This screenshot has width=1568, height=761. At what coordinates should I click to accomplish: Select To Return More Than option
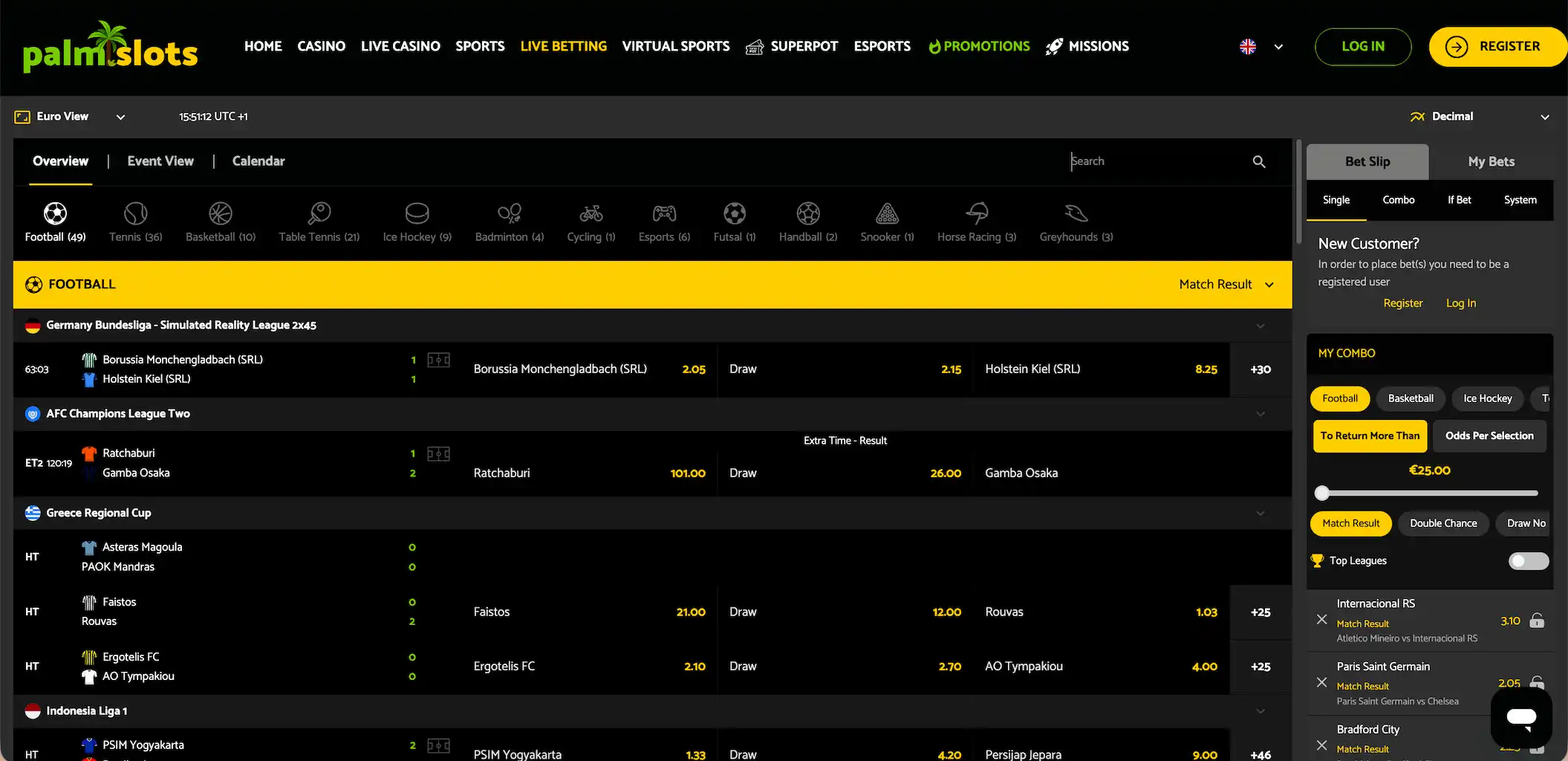(x=1370, y=436)
